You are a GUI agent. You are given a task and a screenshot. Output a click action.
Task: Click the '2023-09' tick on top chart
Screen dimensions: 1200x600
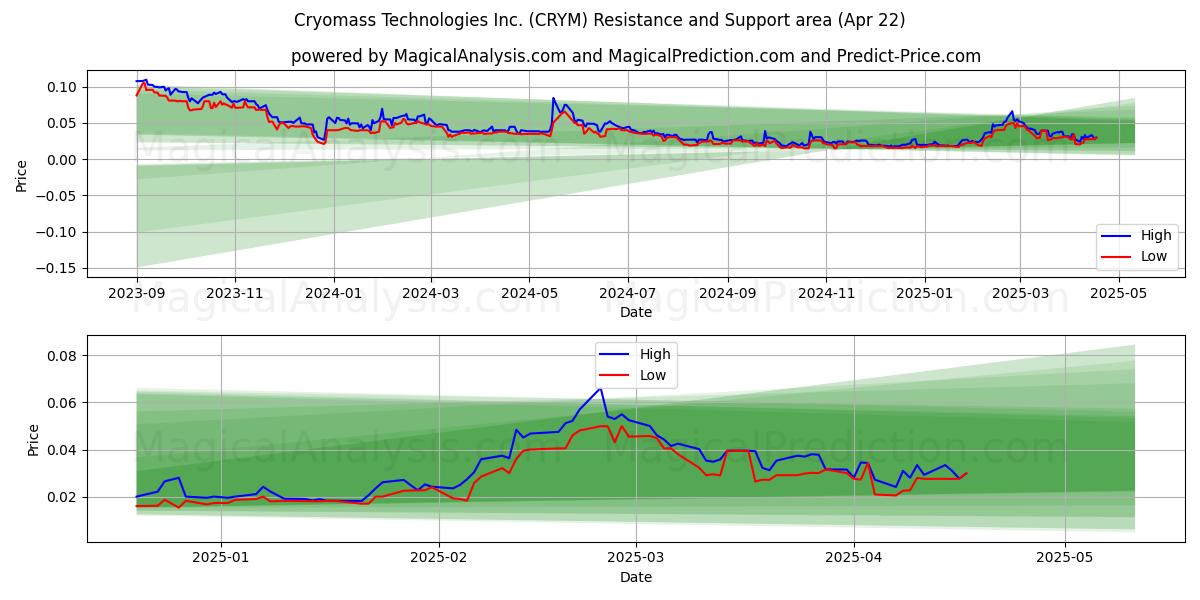(137, 294)
